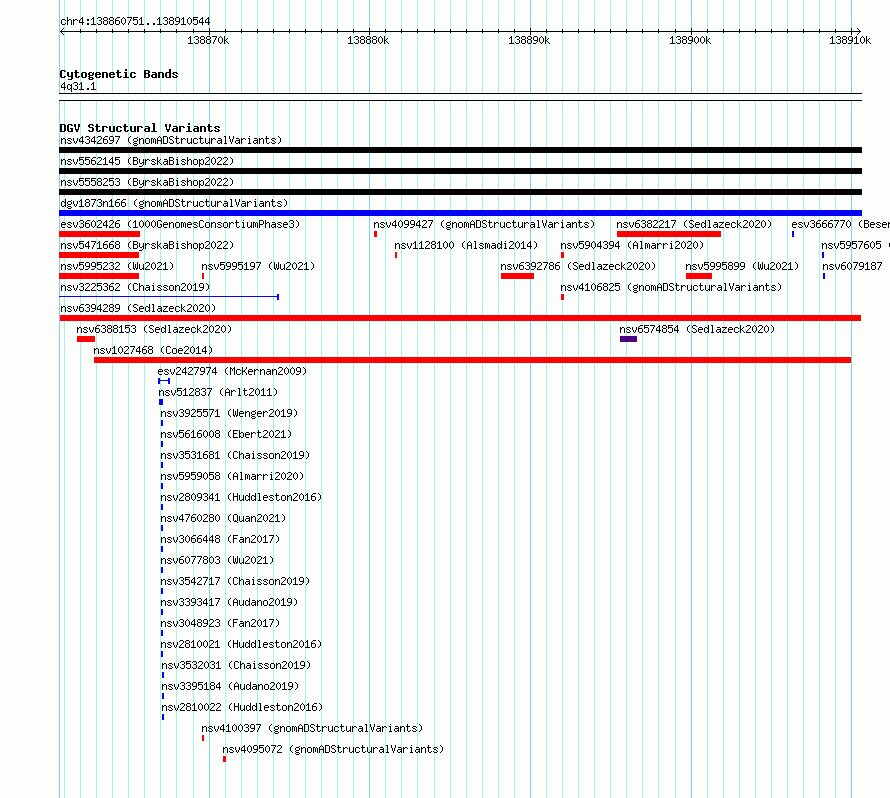Open nsv5471668 ByrskaBishop2022 label

pos(147,245)
